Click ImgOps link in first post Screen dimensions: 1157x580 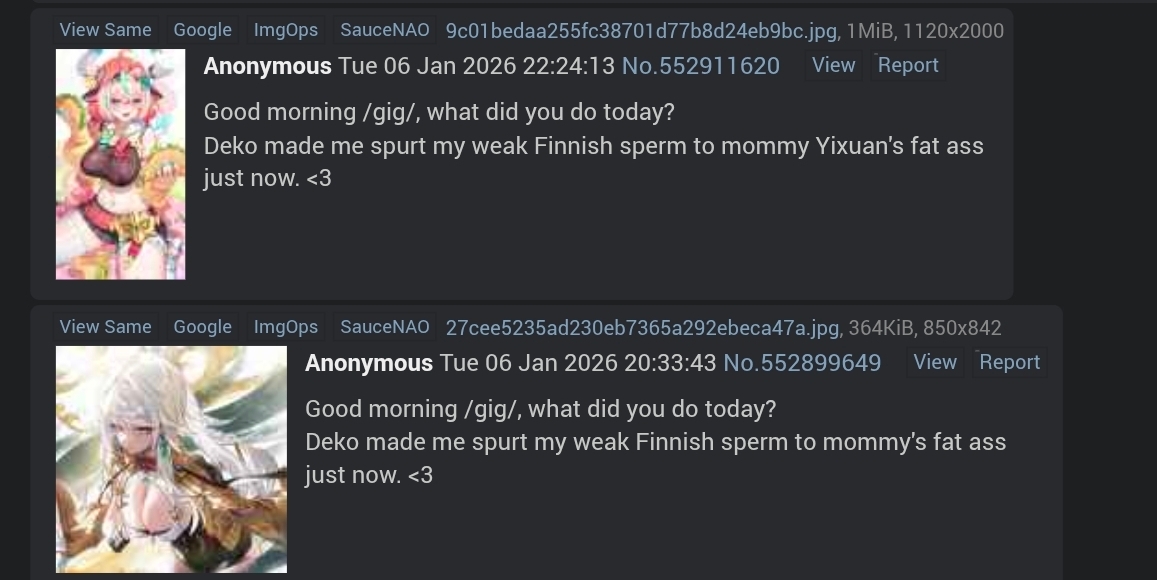click(286, 30)
